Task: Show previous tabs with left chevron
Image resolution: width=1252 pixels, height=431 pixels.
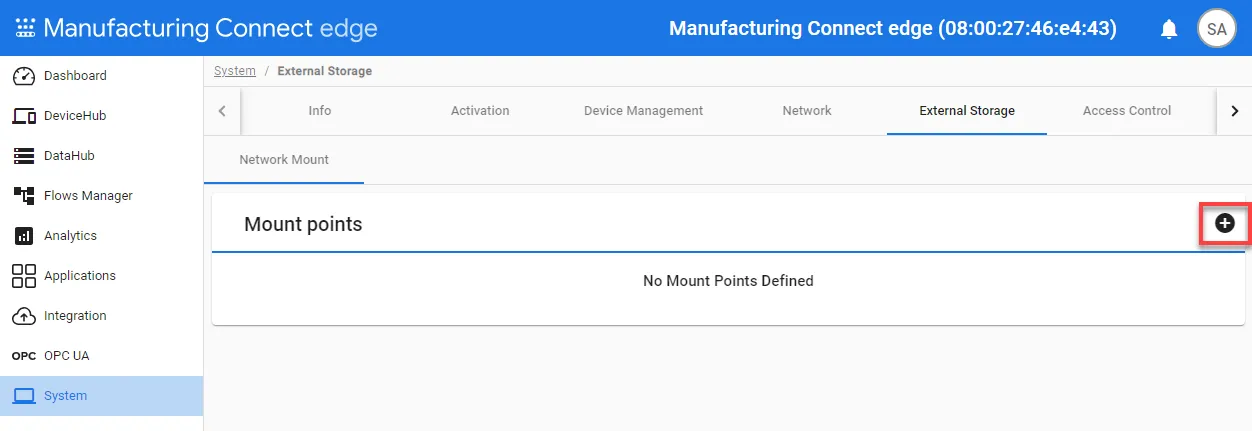Action: click(222, 111)
